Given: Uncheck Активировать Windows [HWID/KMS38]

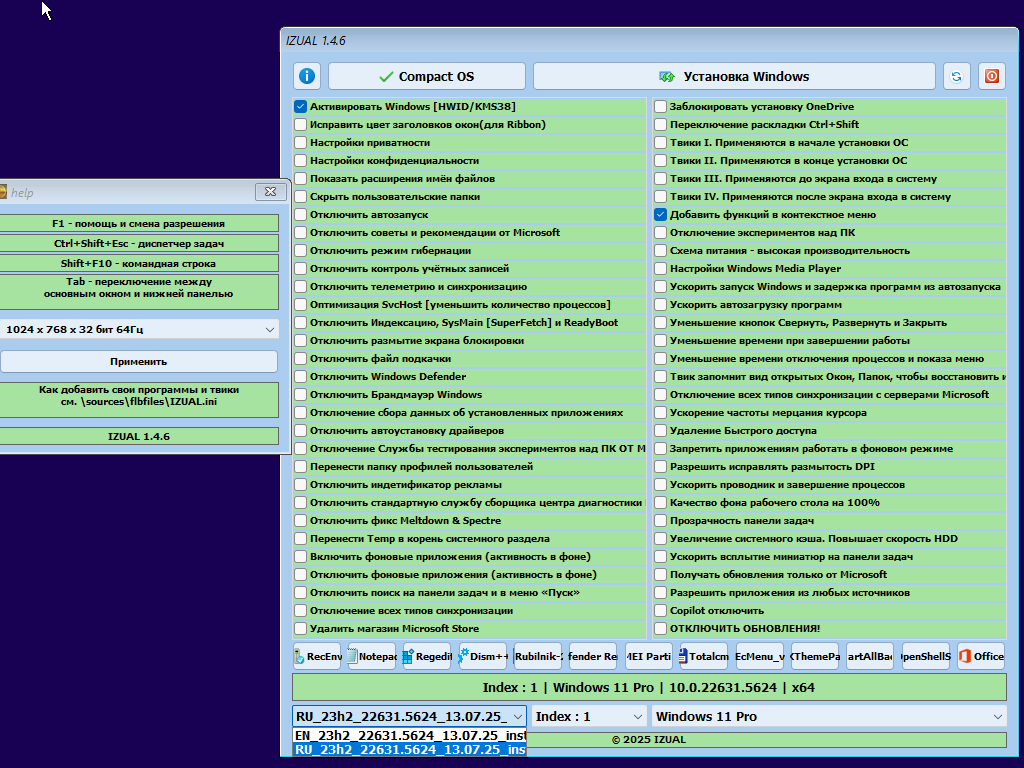Looking at the screenshot, I should [300, 106].
